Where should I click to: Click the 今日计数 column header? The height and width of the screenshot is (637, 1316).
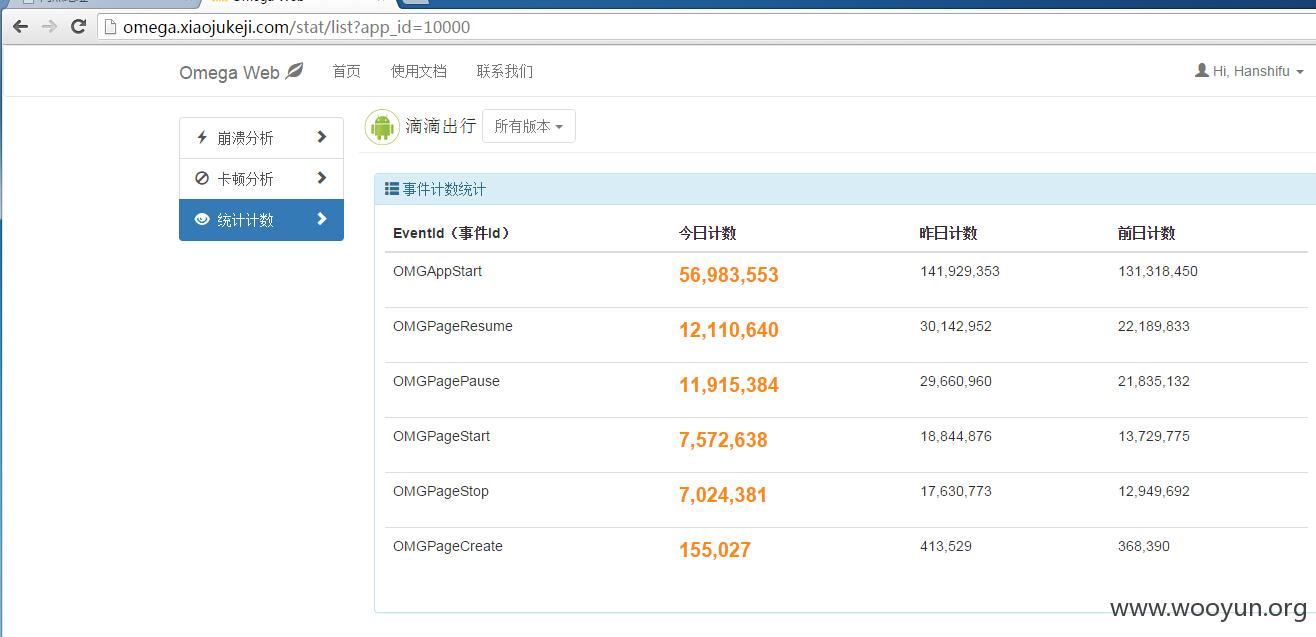click(x=708, y=233)
